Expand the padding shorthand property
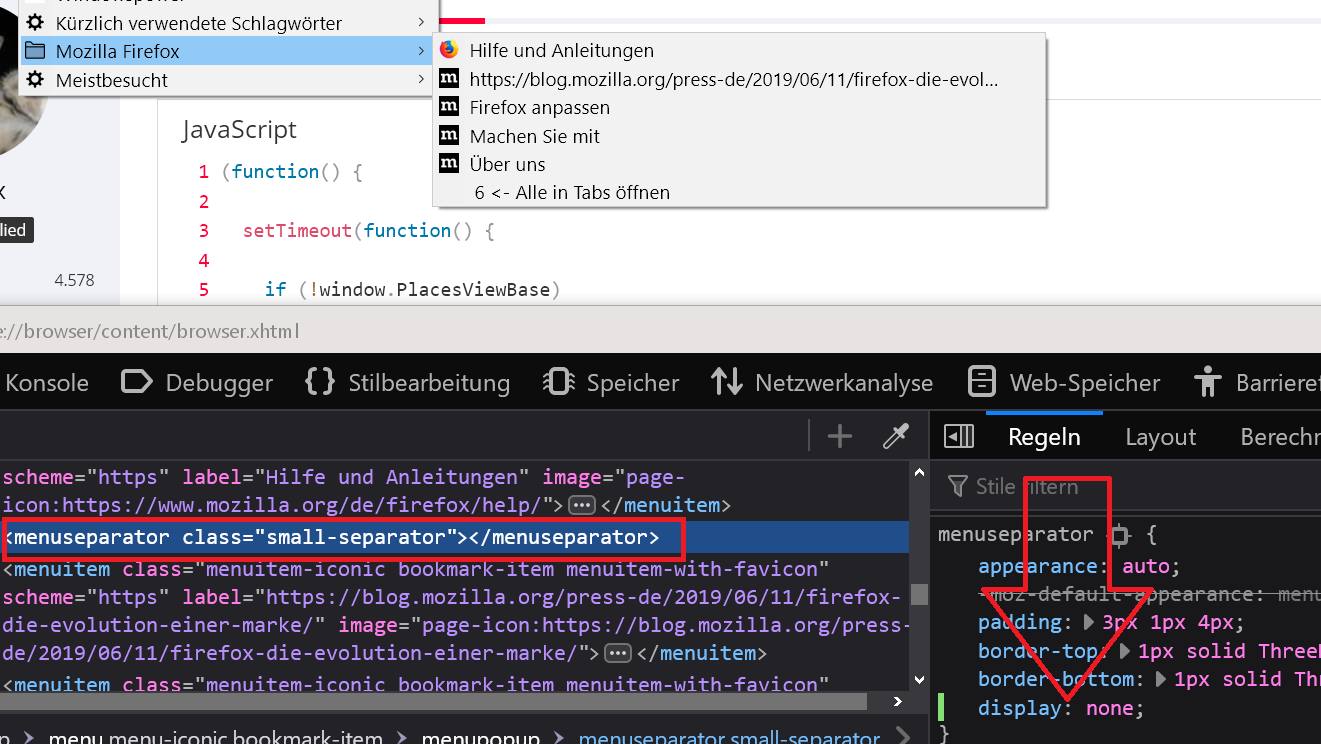The height and width of the screenshot is (744, 1321). pyautogui.click(x=1090, y=623)
